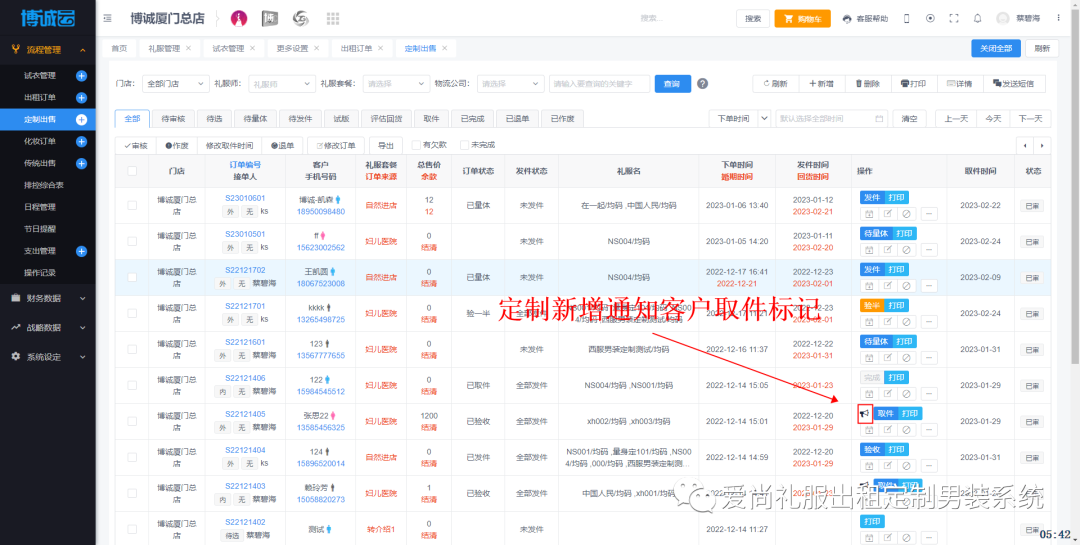Screen dimensions: 1080x545
Task: Click the question mark help icon
Action: (x=703, y=83)
